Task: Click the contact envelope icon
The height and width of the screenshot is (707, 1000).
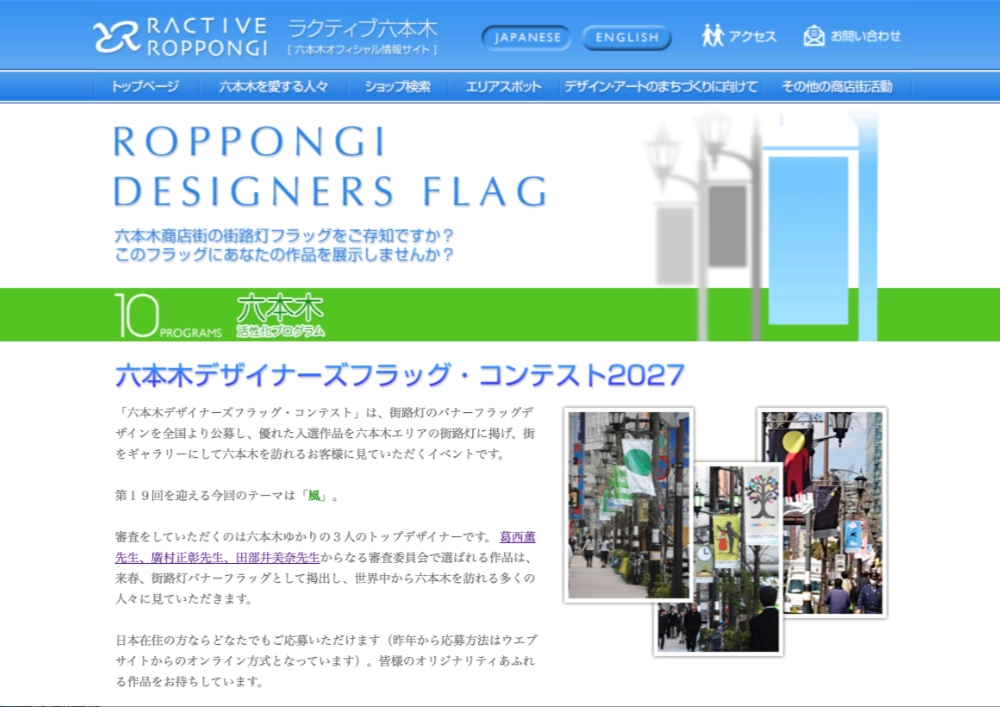Action: (x=814, y=36)
